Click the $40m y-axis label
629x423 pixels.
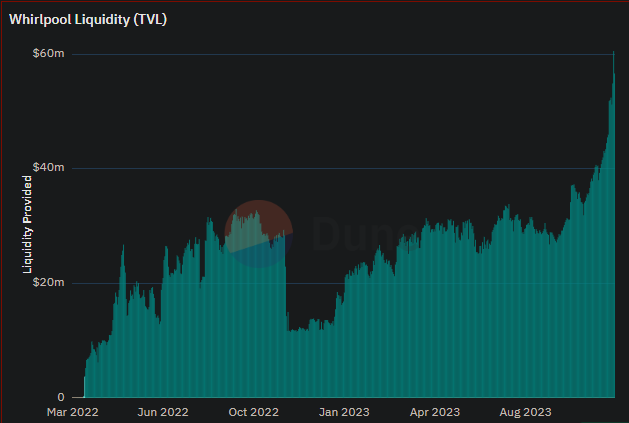(48, 167)
